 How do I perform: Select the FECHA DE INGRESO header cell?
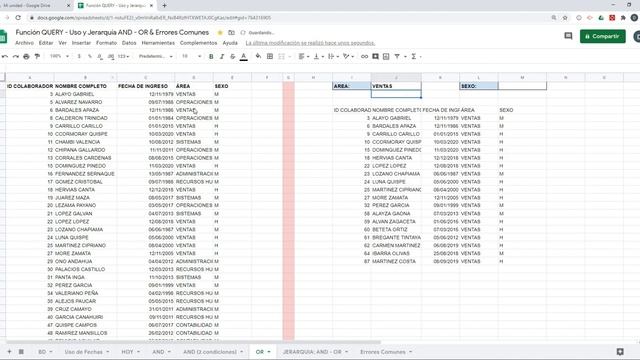pos(146,86)
